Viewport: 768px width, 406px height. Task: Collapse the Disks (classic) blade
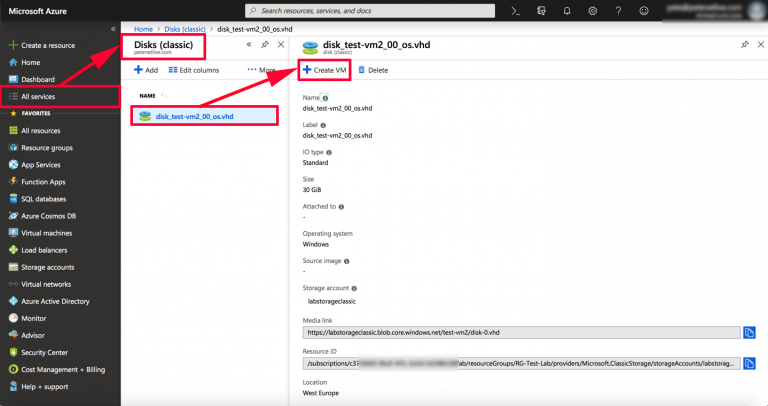[249, 45]
